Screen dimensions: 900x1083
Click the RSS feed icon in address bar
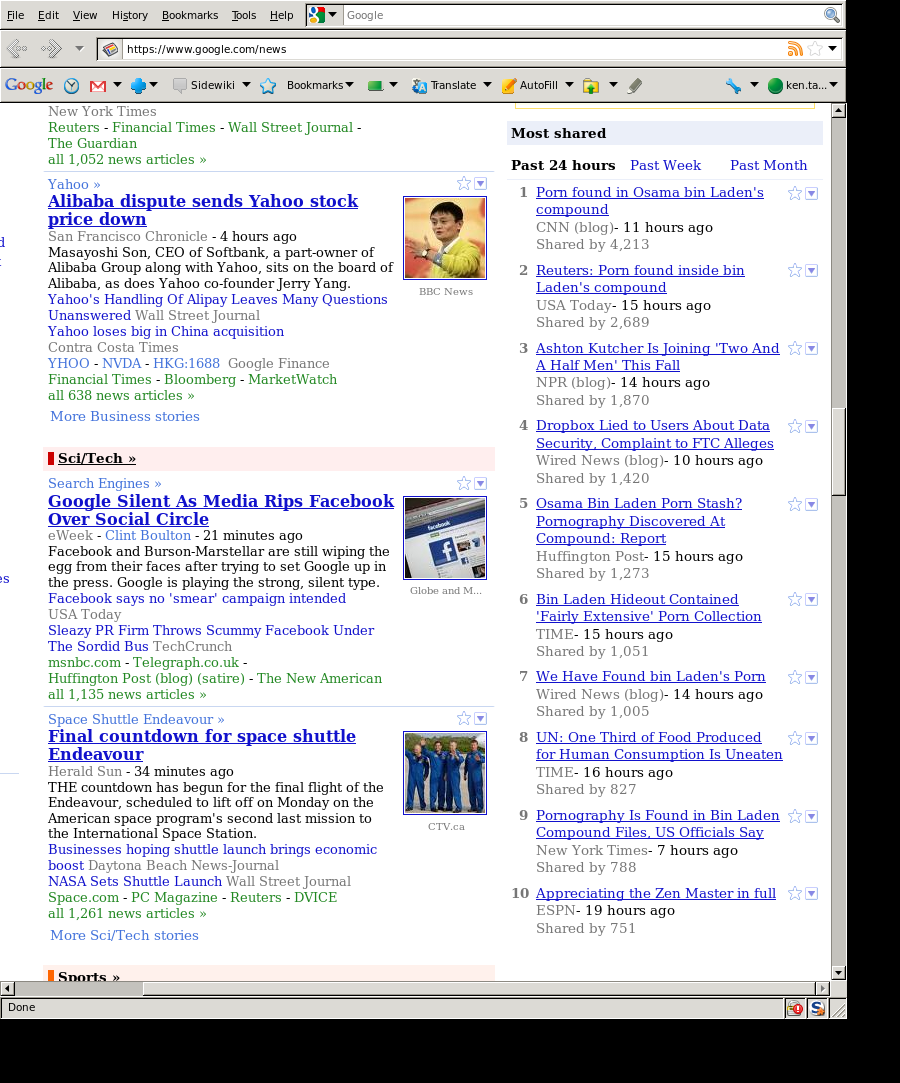point(795,49)
